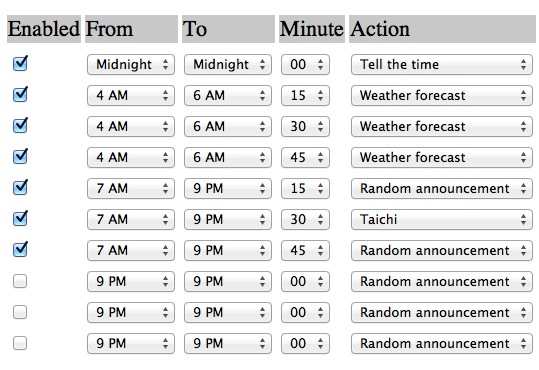This screenshot has height=370, width=539.
Task: Open minute 00 dropdown in last row
Action: (305, 343)
